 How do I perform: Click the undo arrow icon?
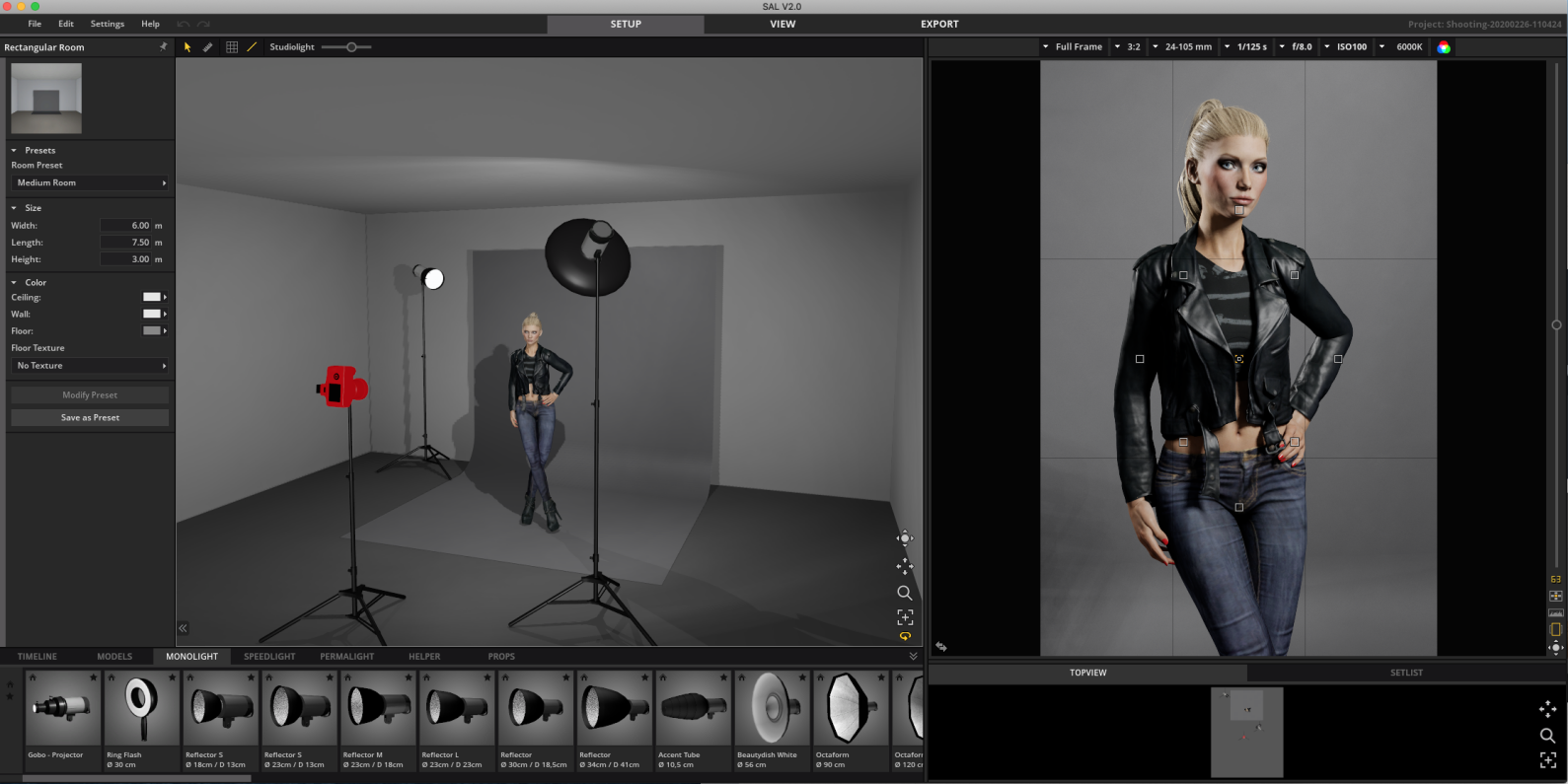184,24
